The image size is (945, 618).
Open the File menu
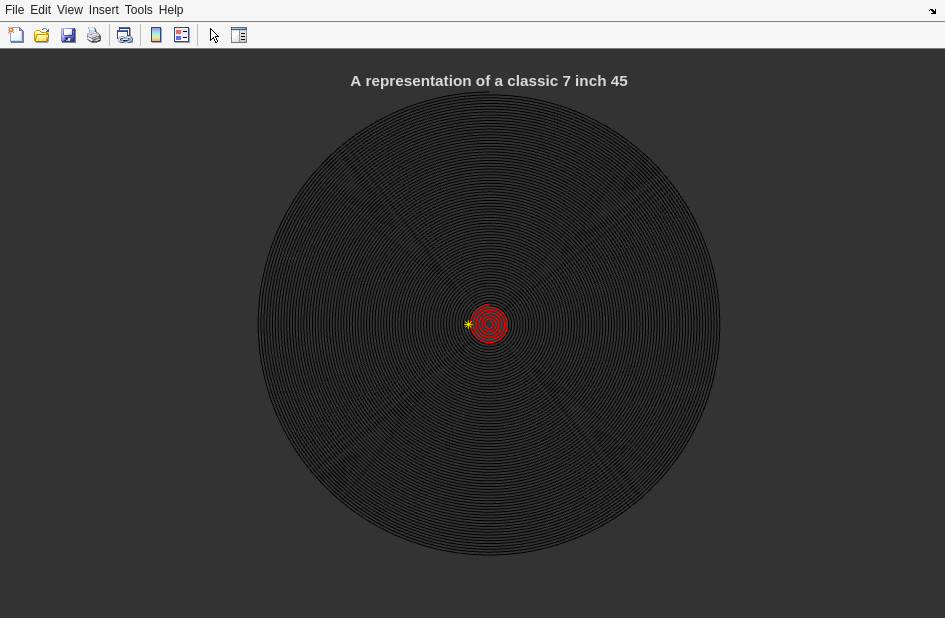tap(14, 10)
